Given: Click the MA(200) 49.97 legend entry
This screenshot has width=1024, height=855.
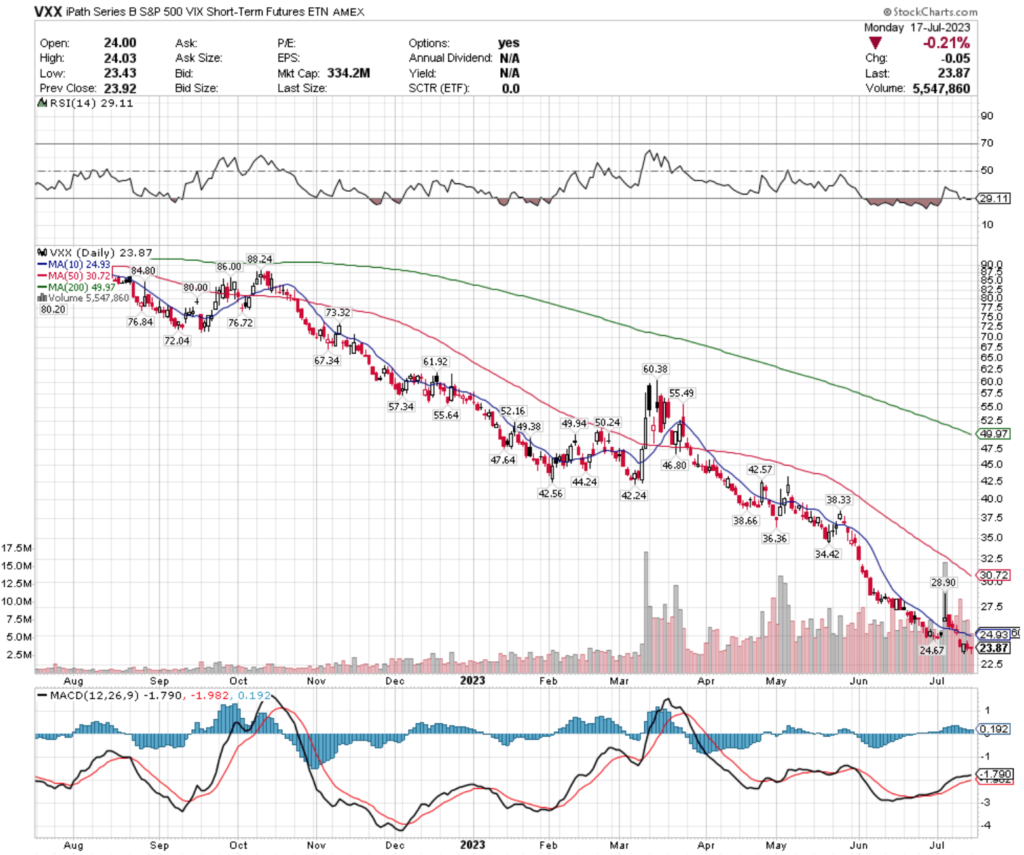Looking at the screenshot, I should click(77, 287).
